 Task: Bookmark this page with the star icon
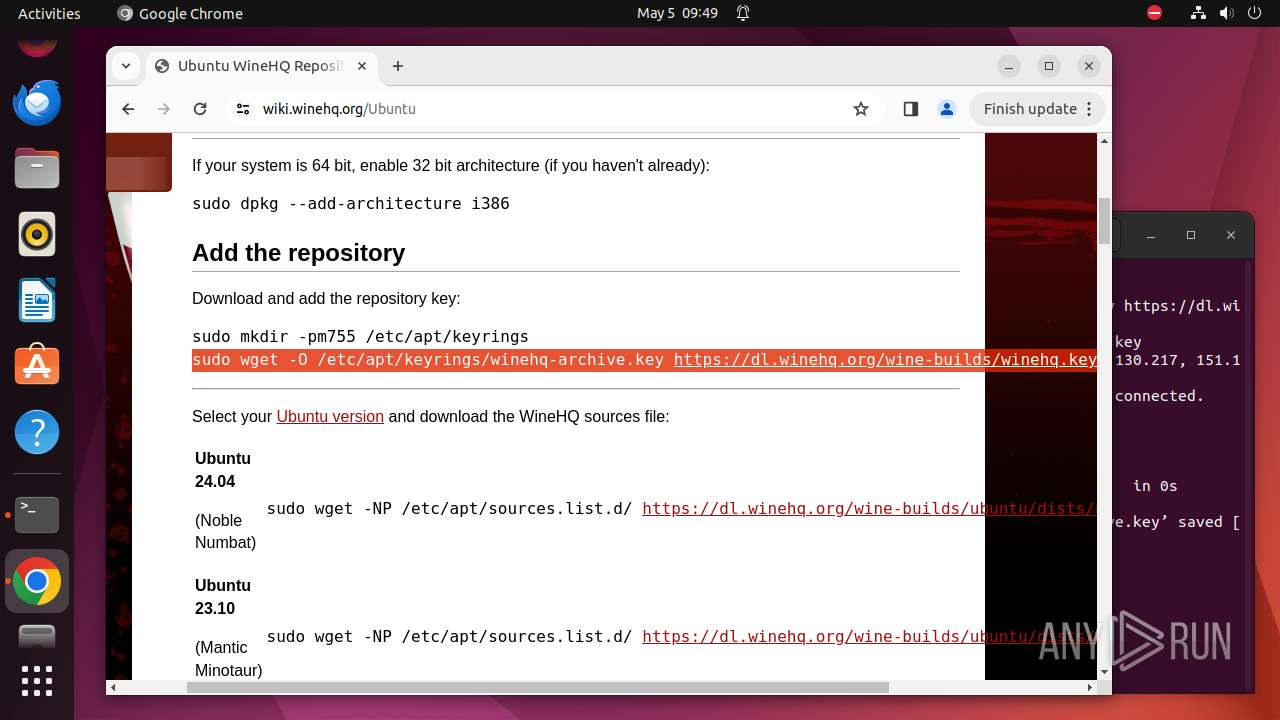point(861,109)
